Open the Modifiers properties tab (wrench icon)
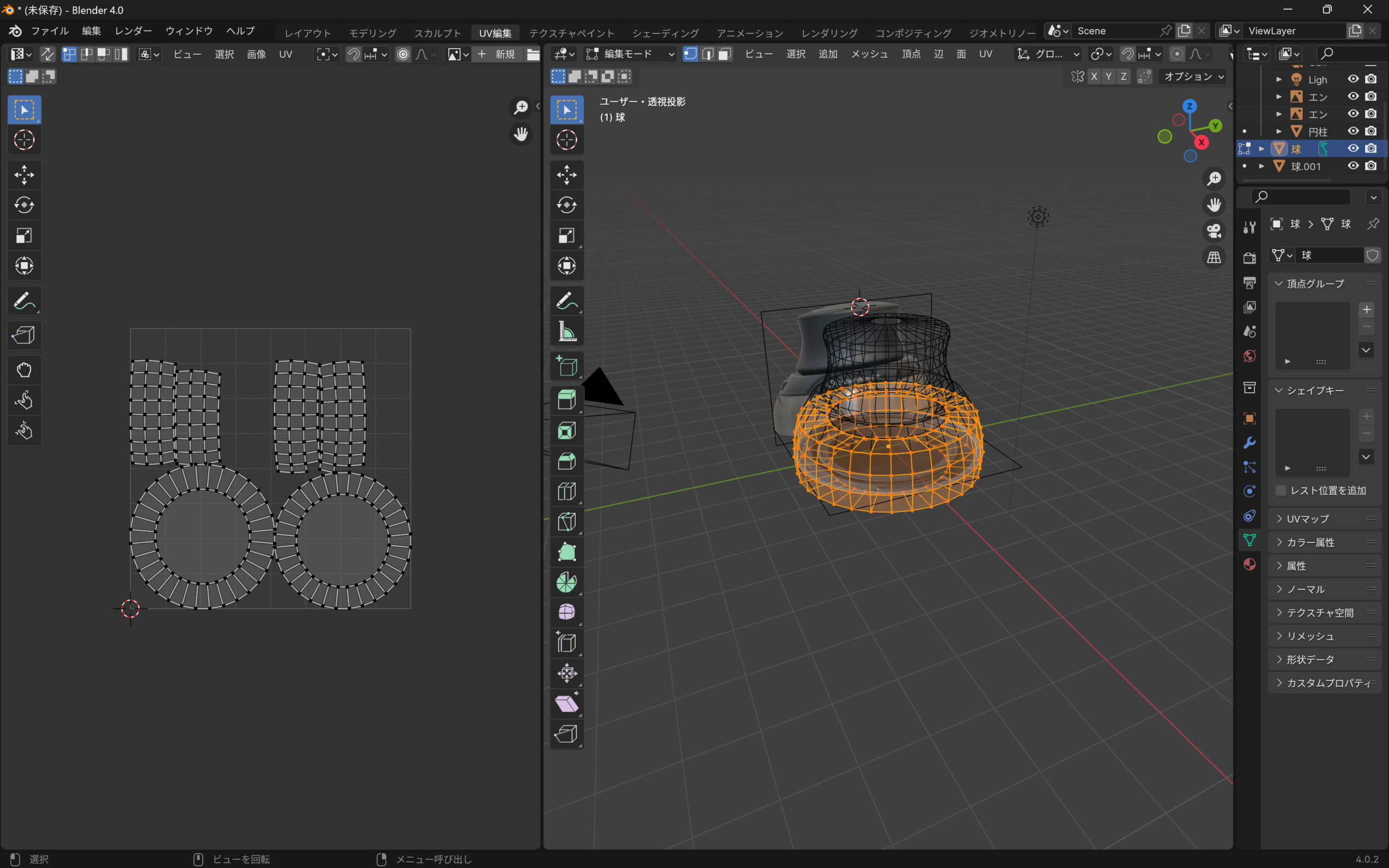Image resolution: width=1389 pixels, height=868 pixels. click(x=1249, y=443)
